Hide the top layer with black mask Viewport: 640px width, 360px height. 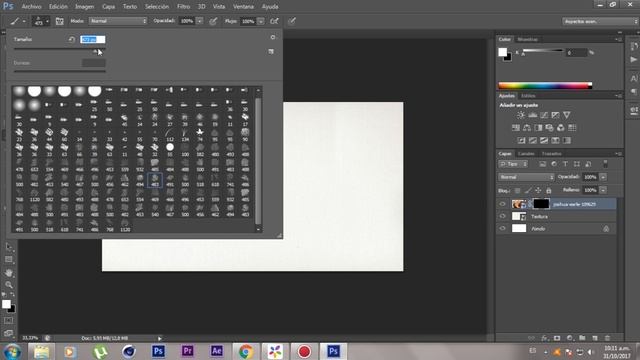502,204
